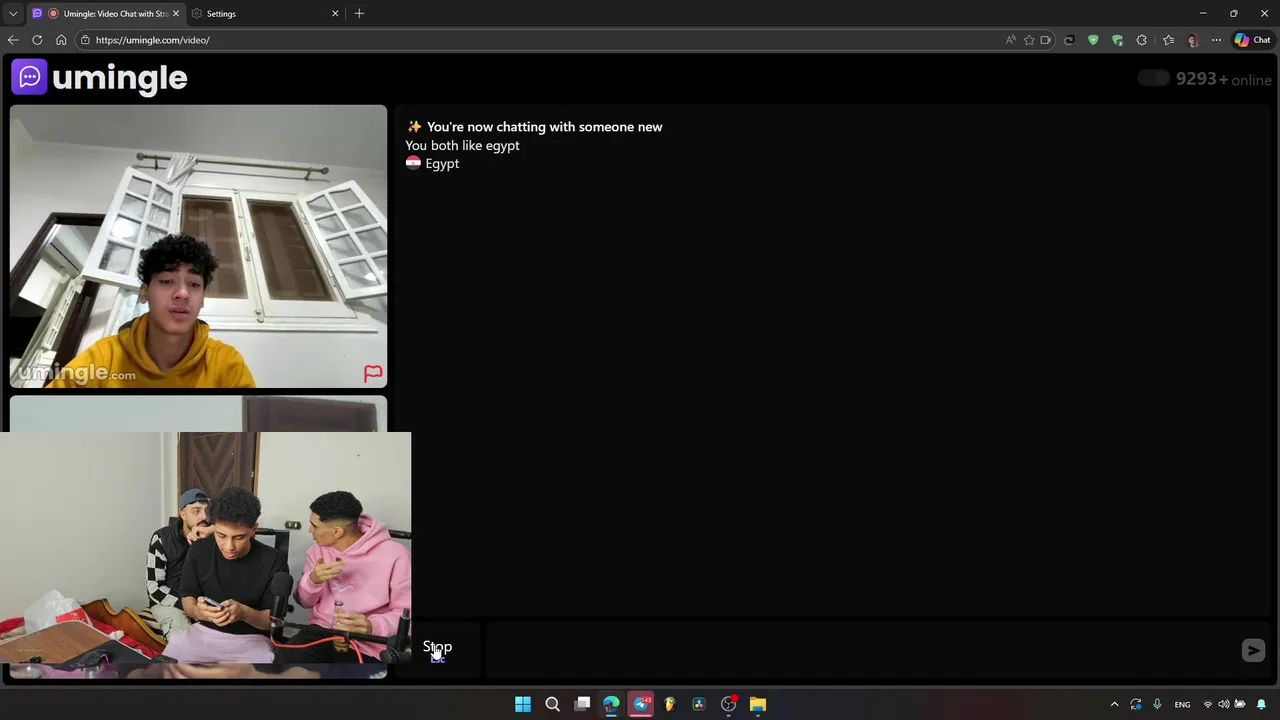Open the browser home page
1280x720 pixels.
pyautogui.click(x=61, y=40)
